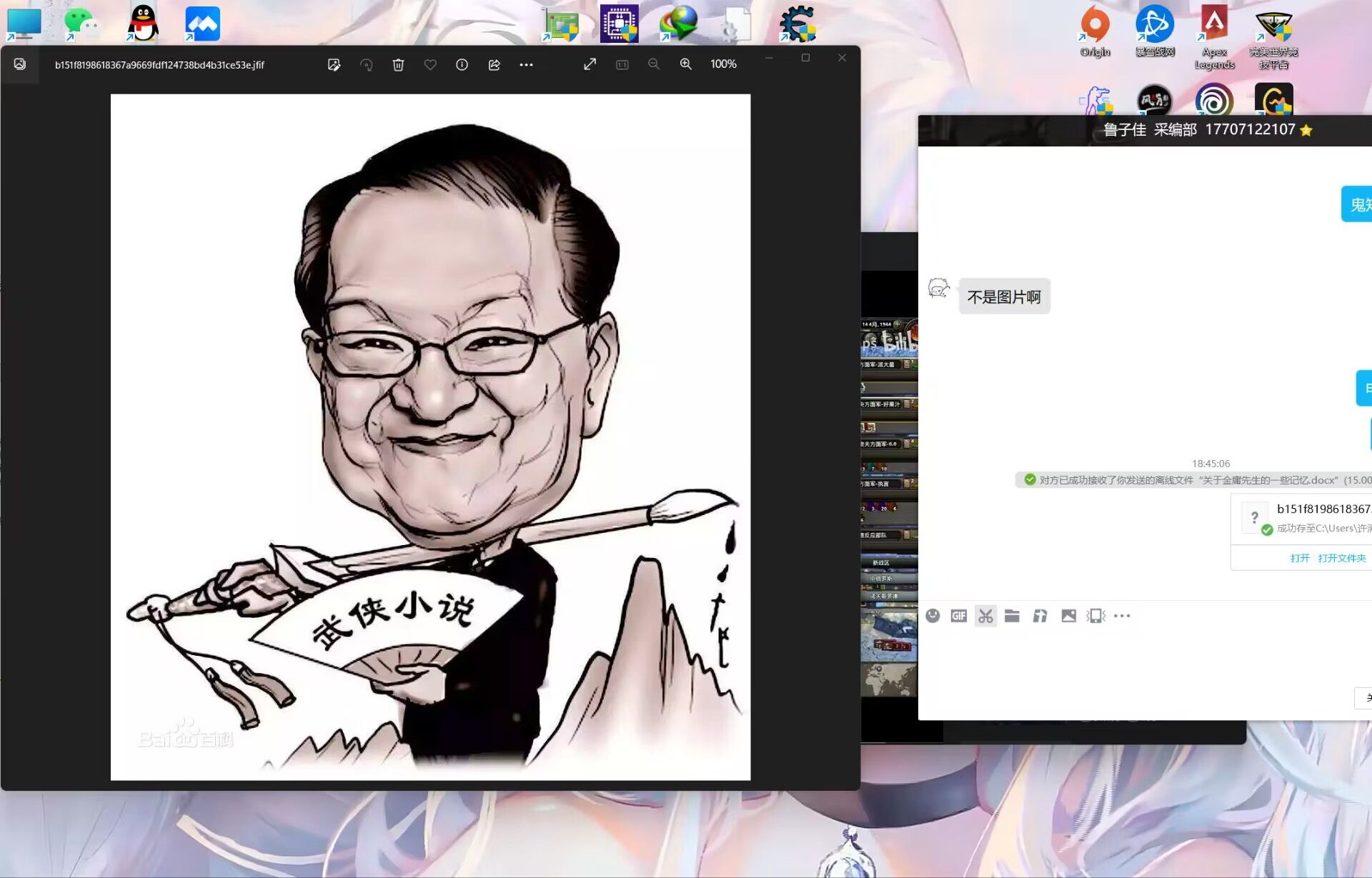Mark the photo as favorite with heart

point(430,65)
